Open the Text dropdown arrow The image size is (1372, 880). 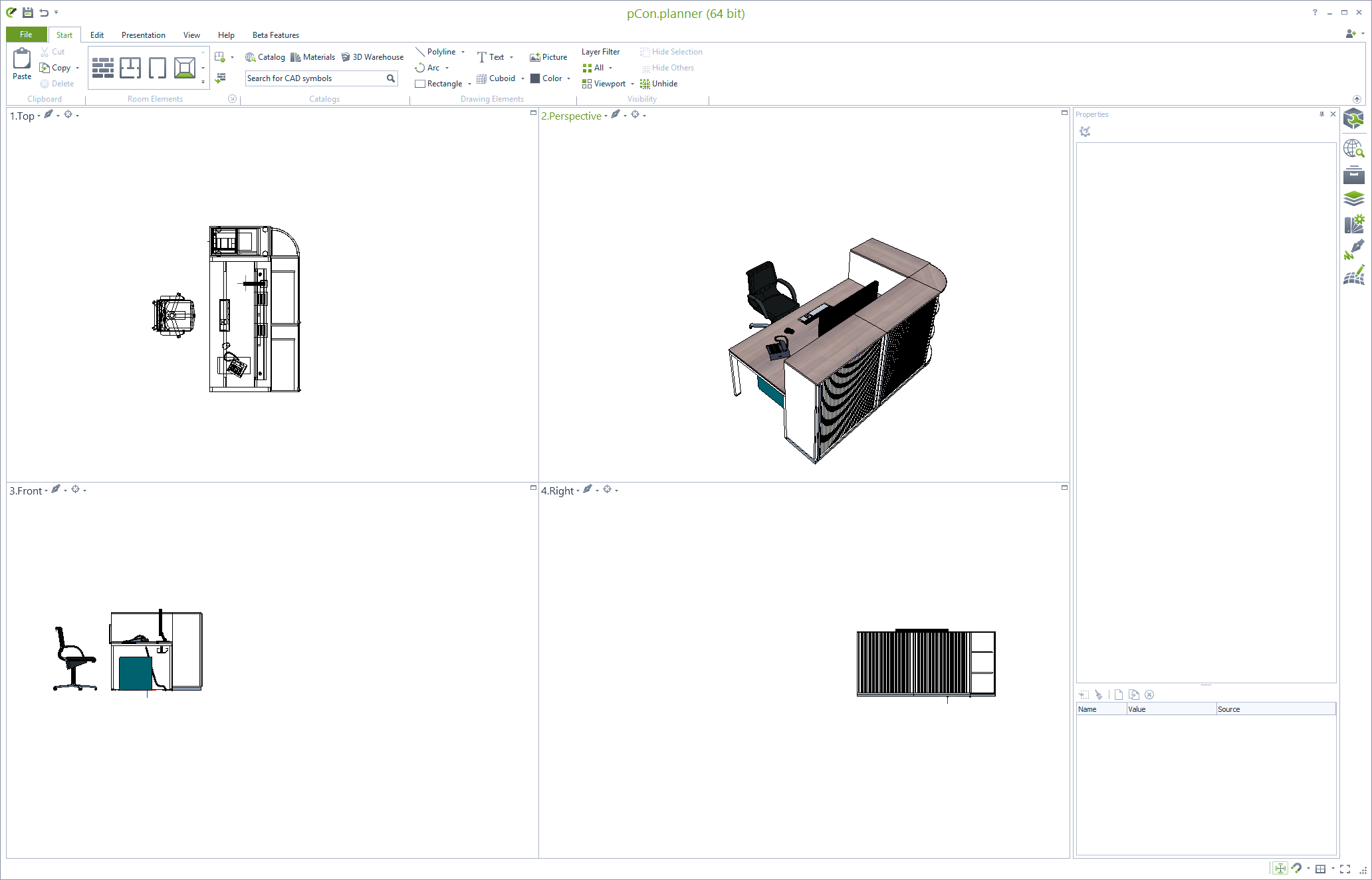point(511,57)
